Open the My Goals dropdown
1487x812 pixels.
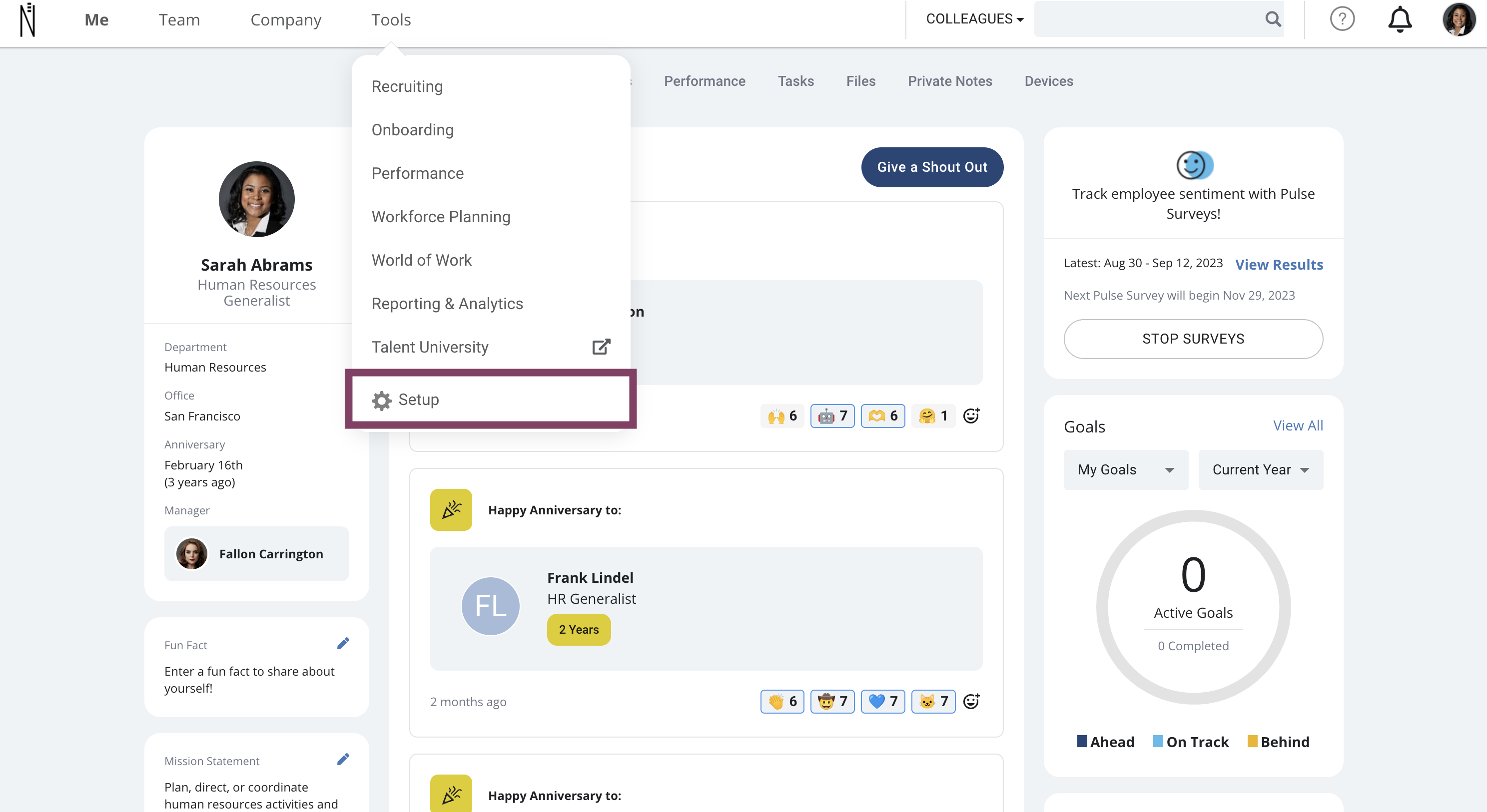[x=1125, y=470]
